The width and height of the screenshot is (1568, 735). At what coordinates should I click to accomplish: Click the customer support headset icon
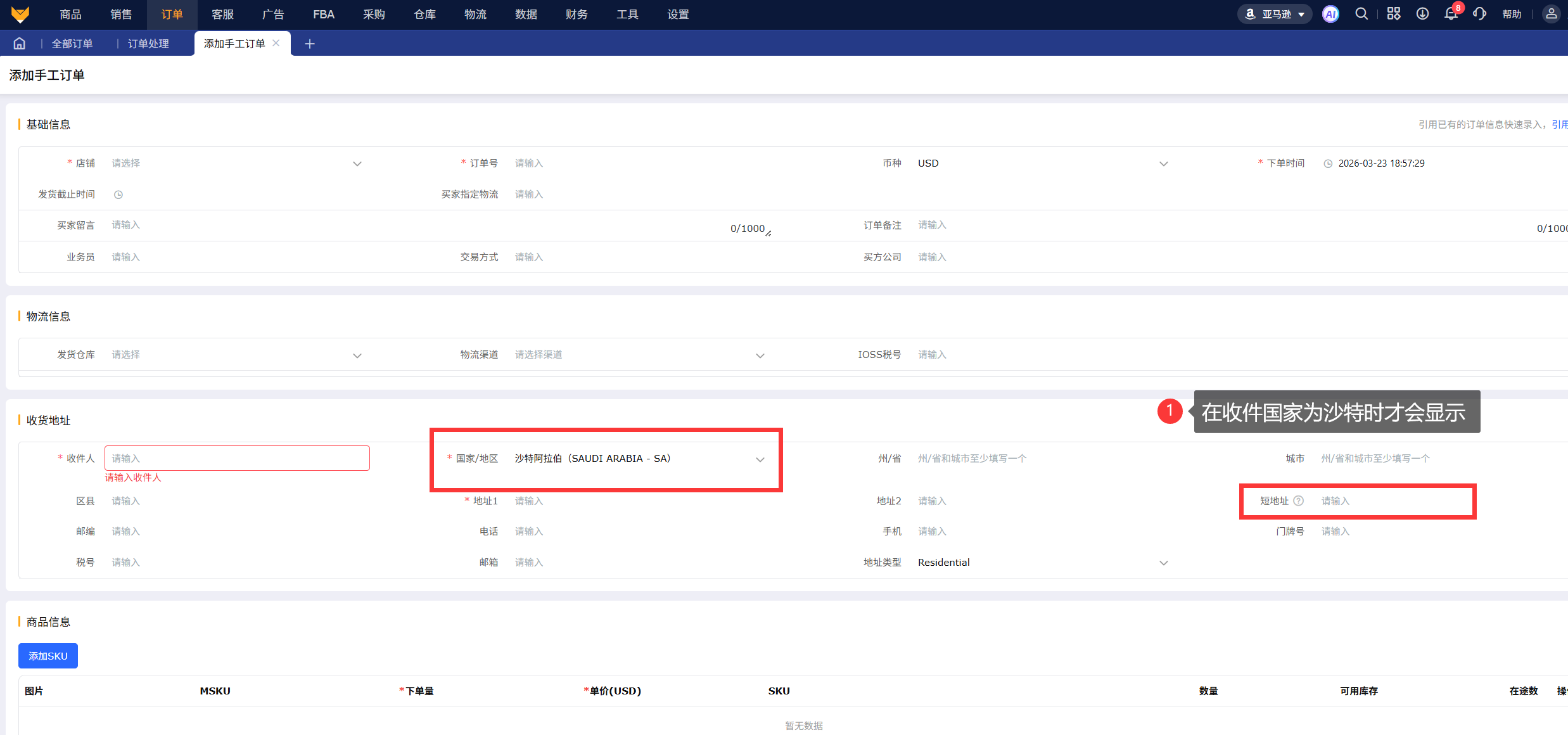click(x=1479, y=14)
